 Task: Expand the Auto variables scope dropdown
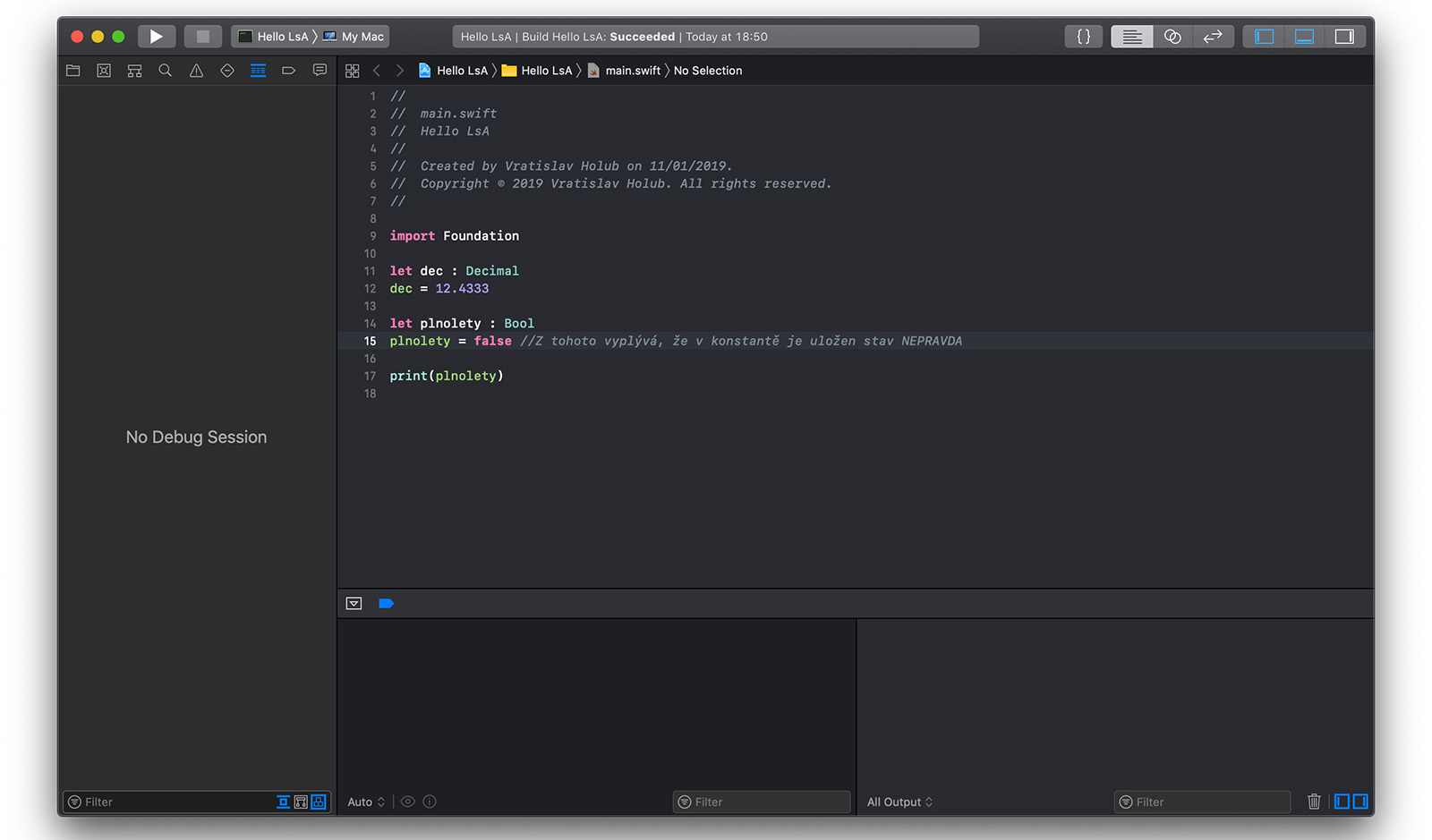point(366,802)
